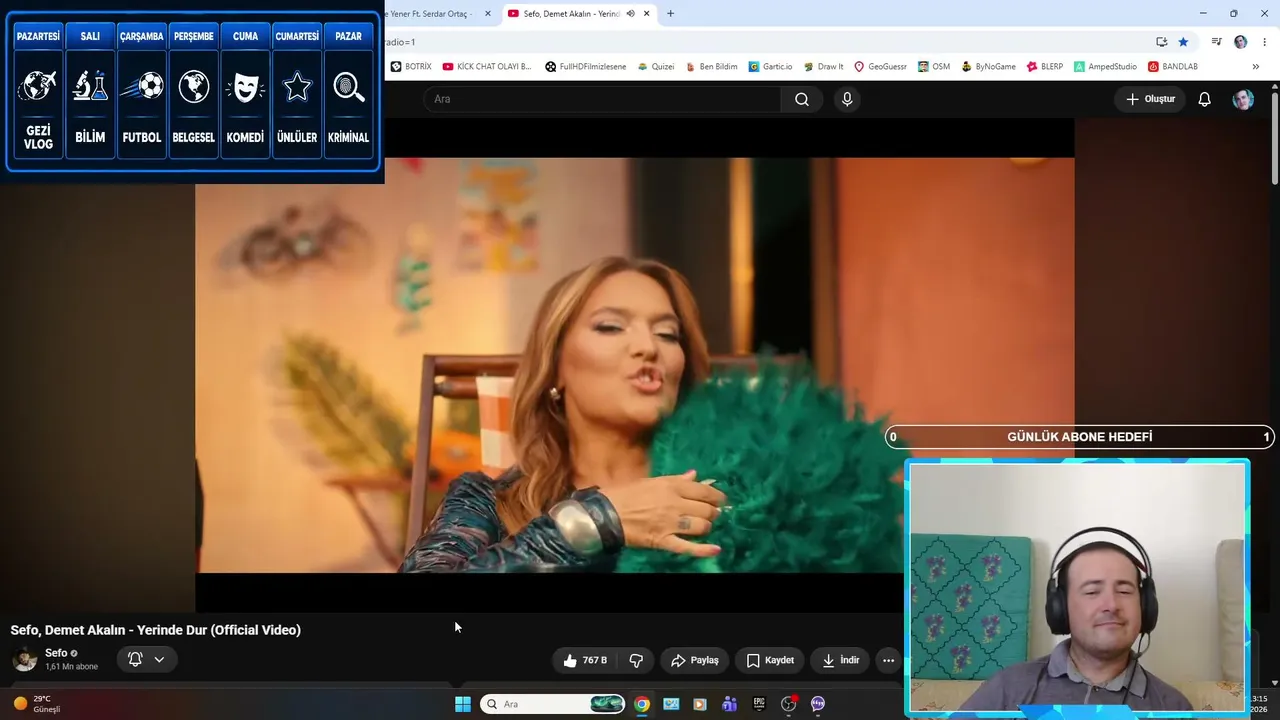Open the Quizei bookmark
1280x720 pixels.
tap(656, 67)
